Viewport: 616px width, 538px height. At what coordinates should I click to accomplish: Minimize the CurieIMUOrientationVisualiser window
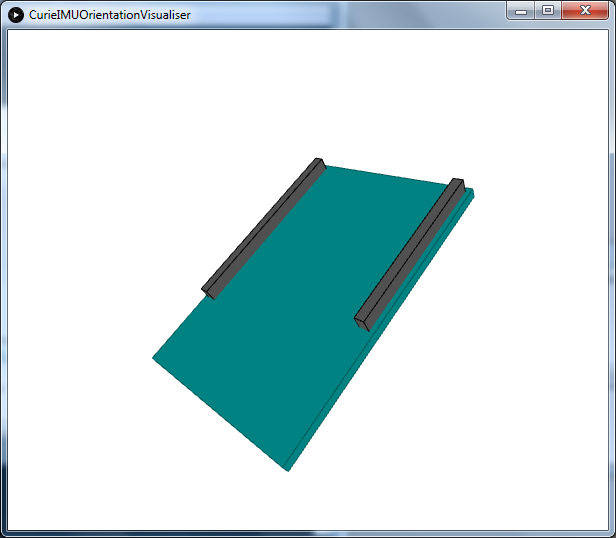520,10
